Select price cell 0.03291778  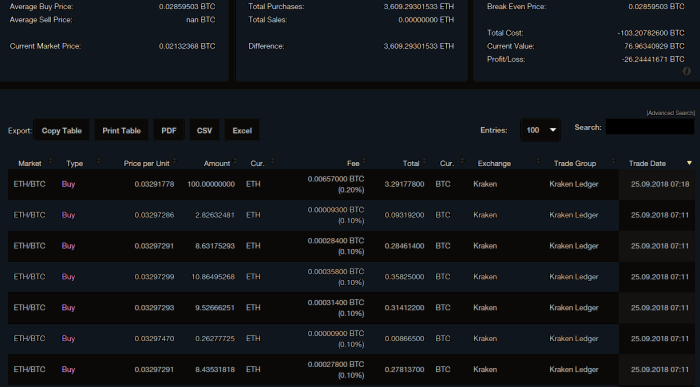click(154, 184)
